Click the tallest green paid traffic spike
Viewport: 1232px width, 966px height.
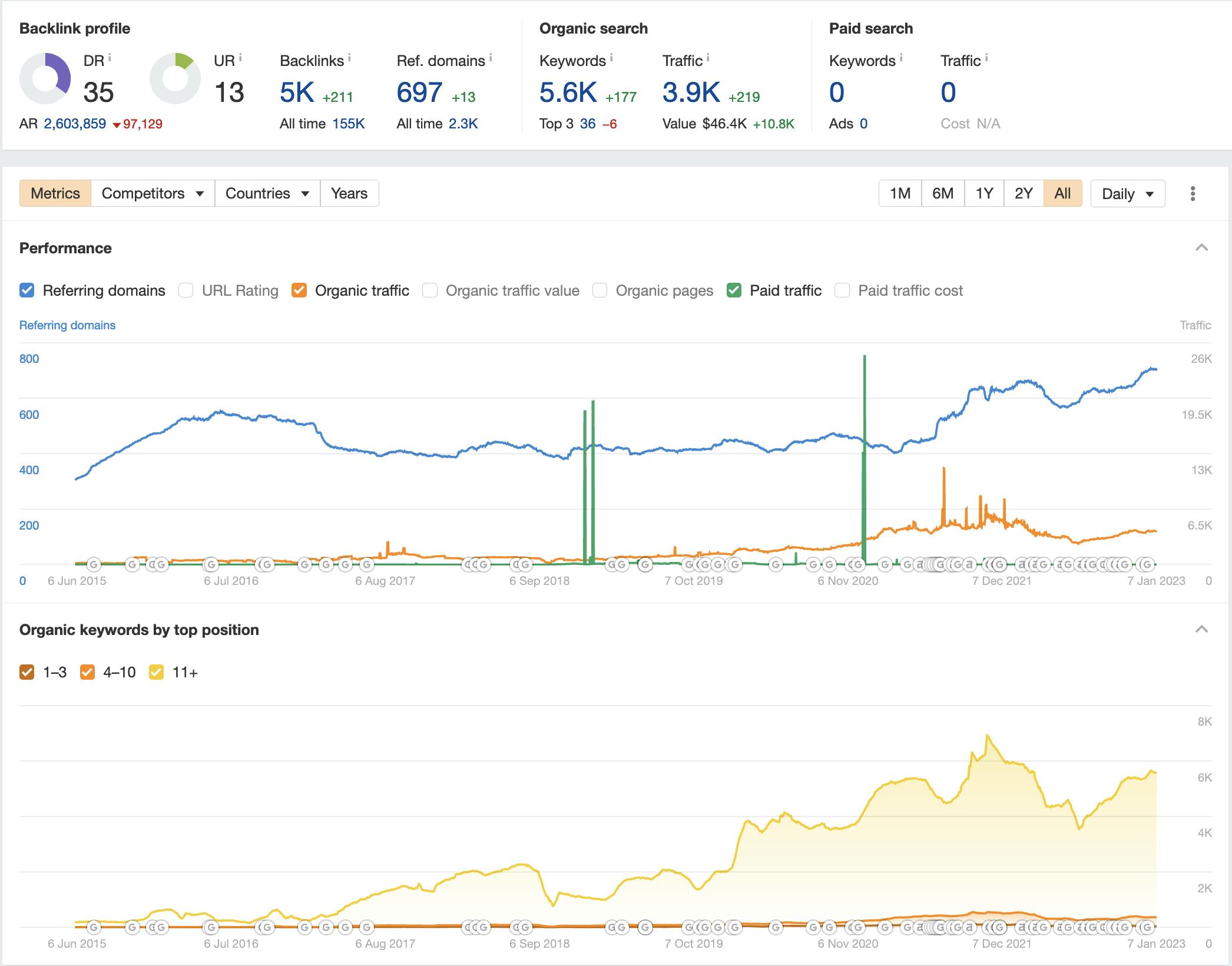(x=865, y=459)
